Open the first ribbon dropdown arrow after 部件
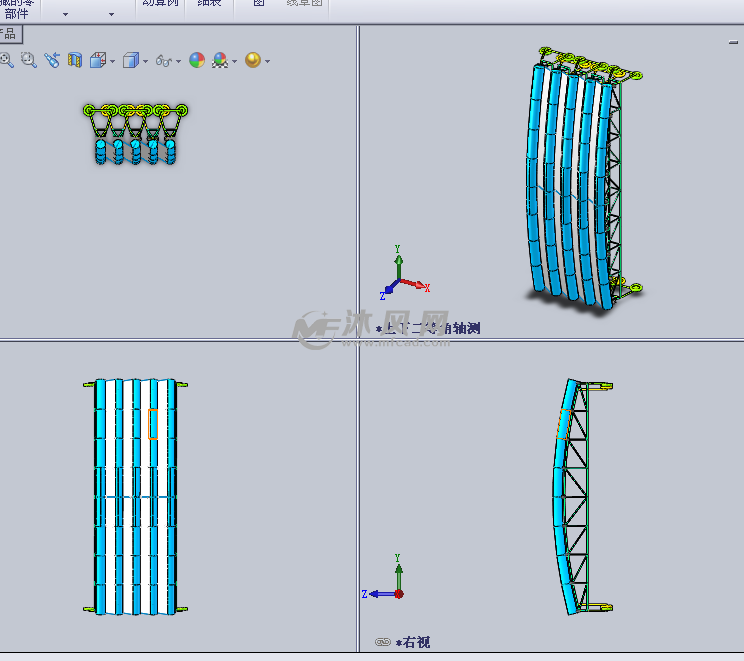This screenshot has width=744, height=661. pyautogui.click(x=65, y=14)
